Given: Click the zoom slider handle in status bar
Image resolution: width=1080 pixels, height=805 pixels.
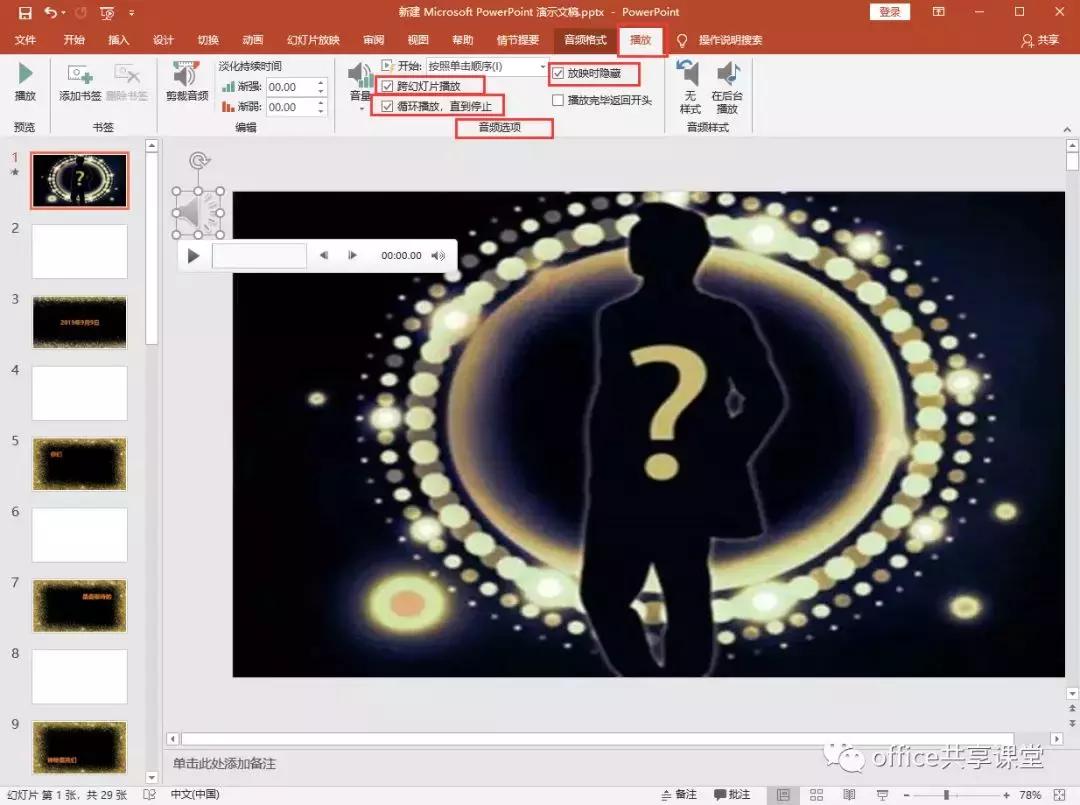Looking at the screenshot, I should (946, 795).
